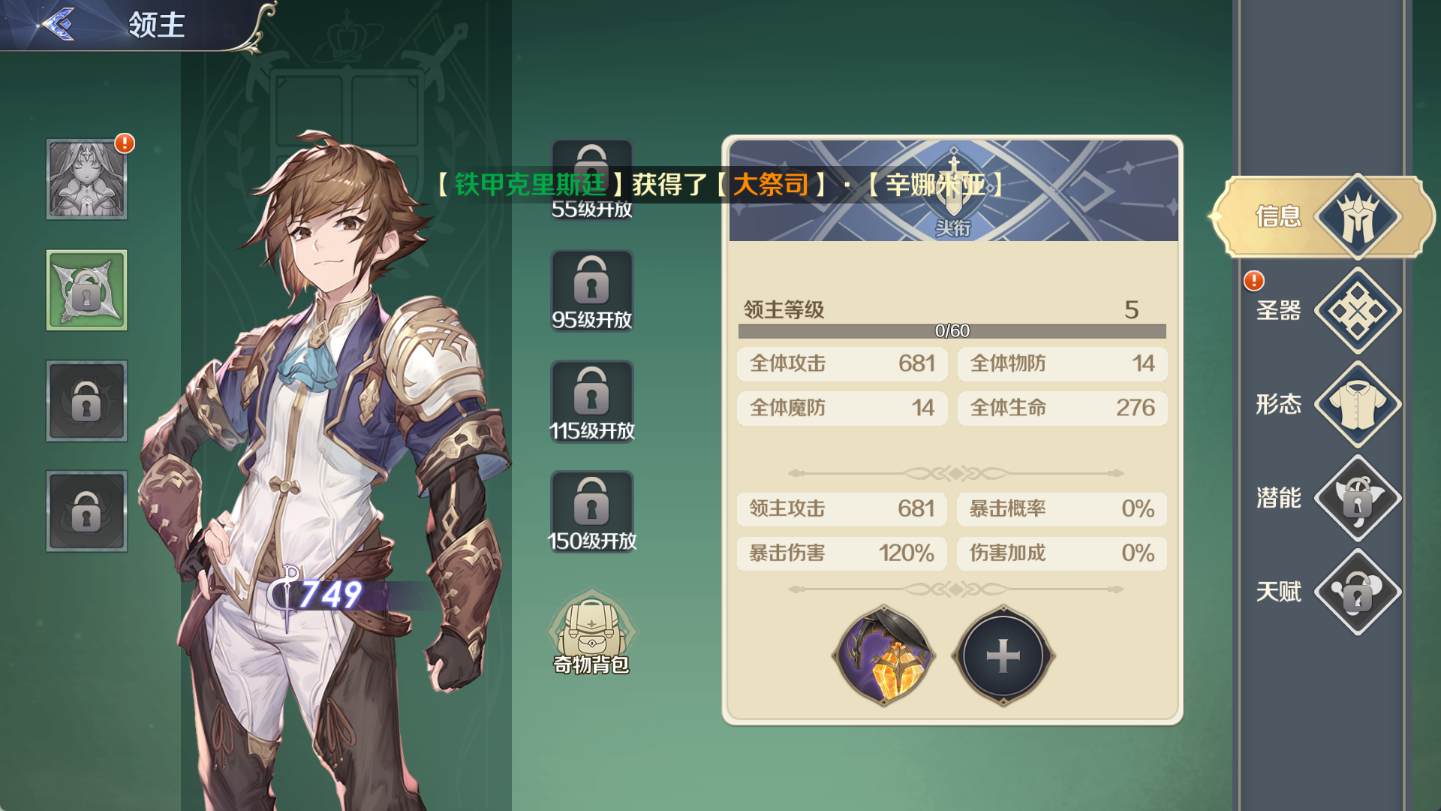Image resolution: width=1441 pixels, height=811 pixels.
Task: Select the equipped lantern relic icon
Action: pyautogui.click(x=884, y=656)
